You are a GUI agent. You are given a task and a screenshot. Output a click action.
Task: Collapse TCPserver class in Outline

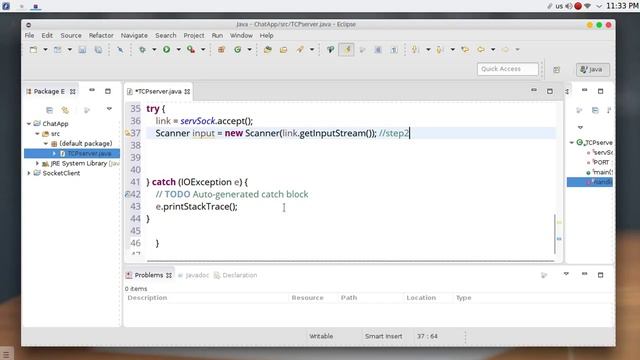click(572, 142)
